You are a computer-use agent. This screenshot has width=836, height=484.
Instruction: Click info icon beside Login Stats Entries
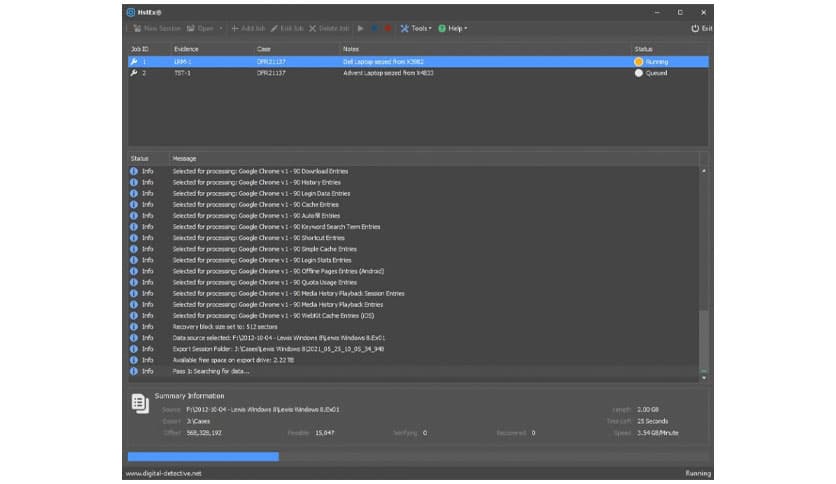pos(134,260)
